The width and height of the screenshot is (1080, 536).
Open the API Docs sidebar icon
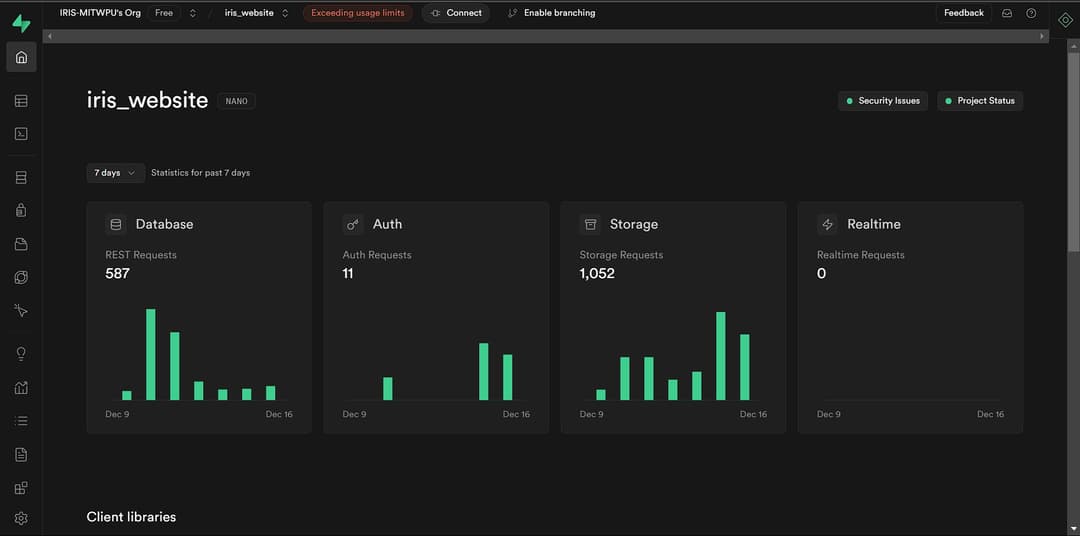pos(21,454)
